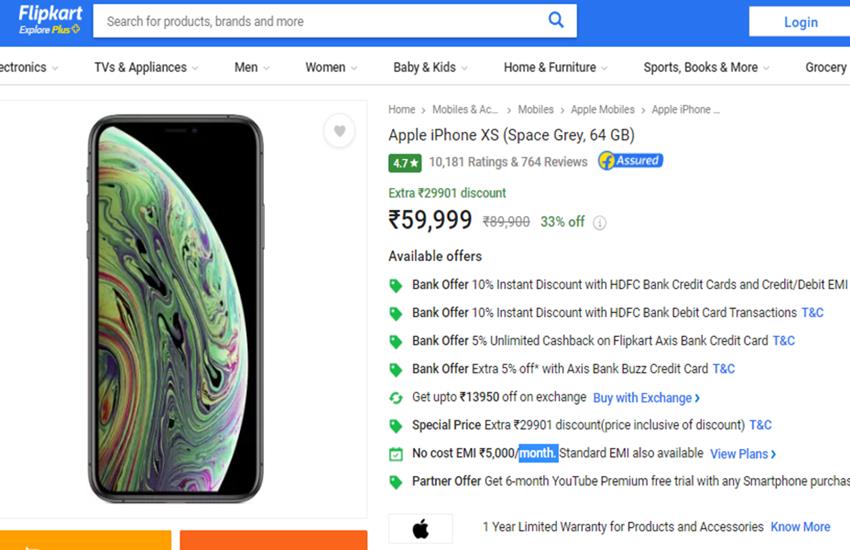
Task: Click the green 4.7 star rating badge
Action: [x=405, y=162]
